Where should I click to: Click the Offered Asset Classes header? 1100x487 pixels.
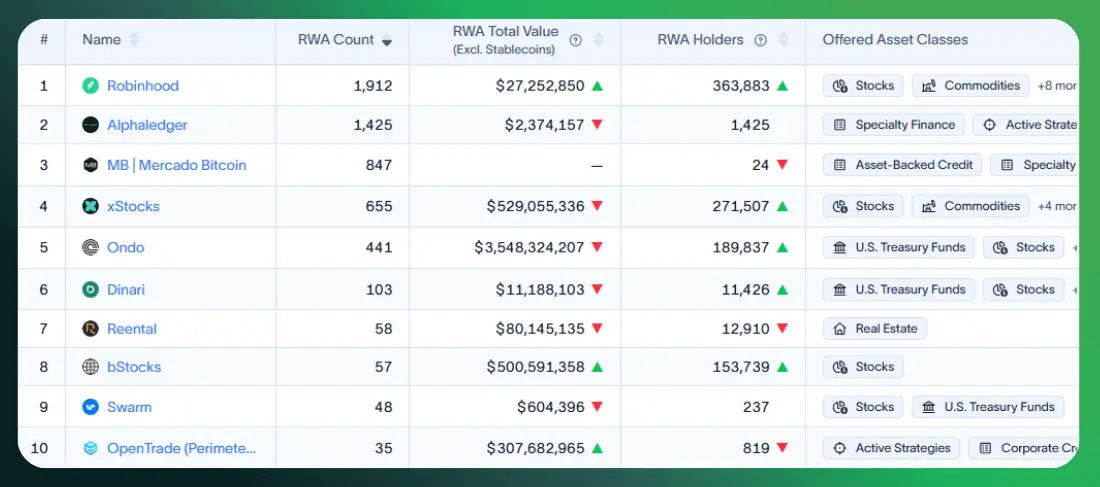tap(895, 40)
